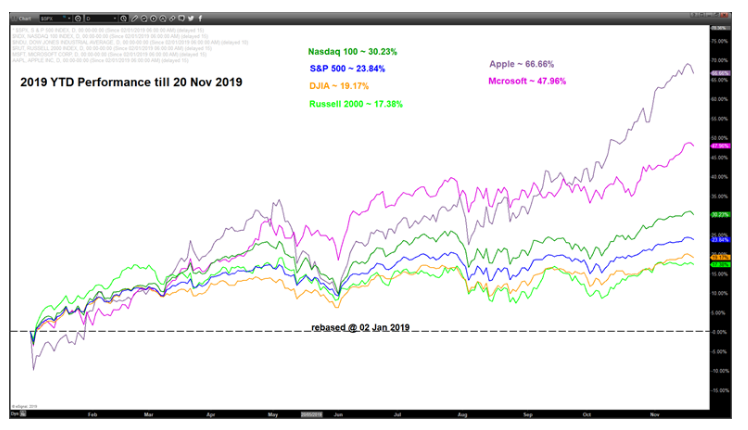Click the Nov label on the time axis
The width and height of the screenshot is (748, 430).
pyautogui.click(x=654, y=415)
